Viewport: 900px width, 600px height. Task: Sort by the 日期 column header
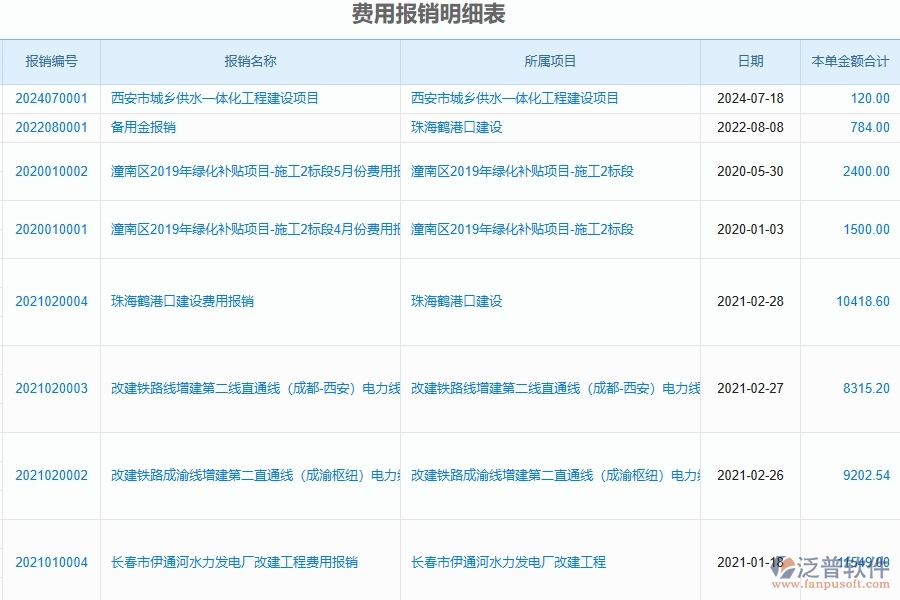pyautogui.click(x=750, y=61)
